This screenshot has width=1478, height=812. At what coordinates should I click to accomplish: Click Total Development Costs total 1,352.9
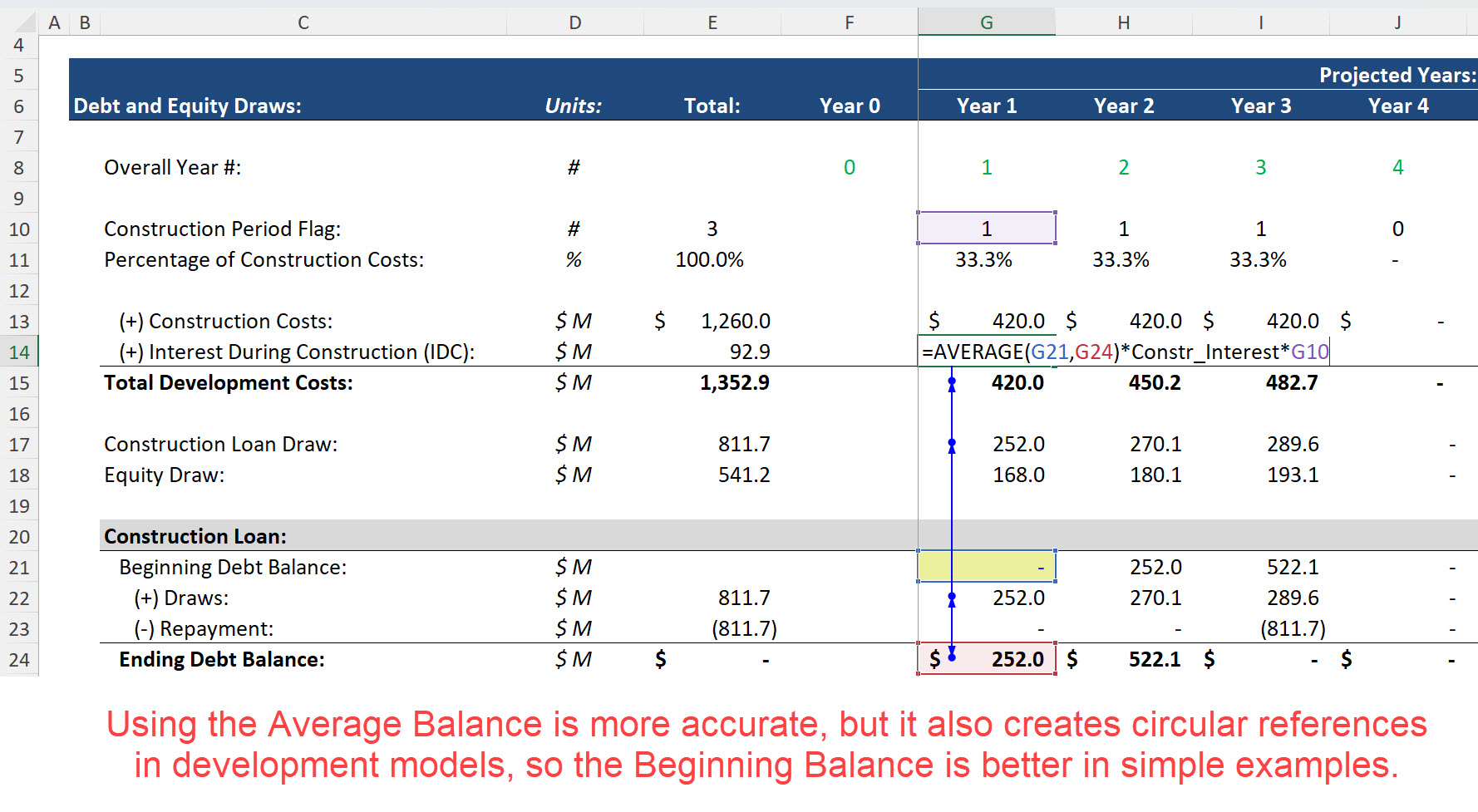(735, 382)
